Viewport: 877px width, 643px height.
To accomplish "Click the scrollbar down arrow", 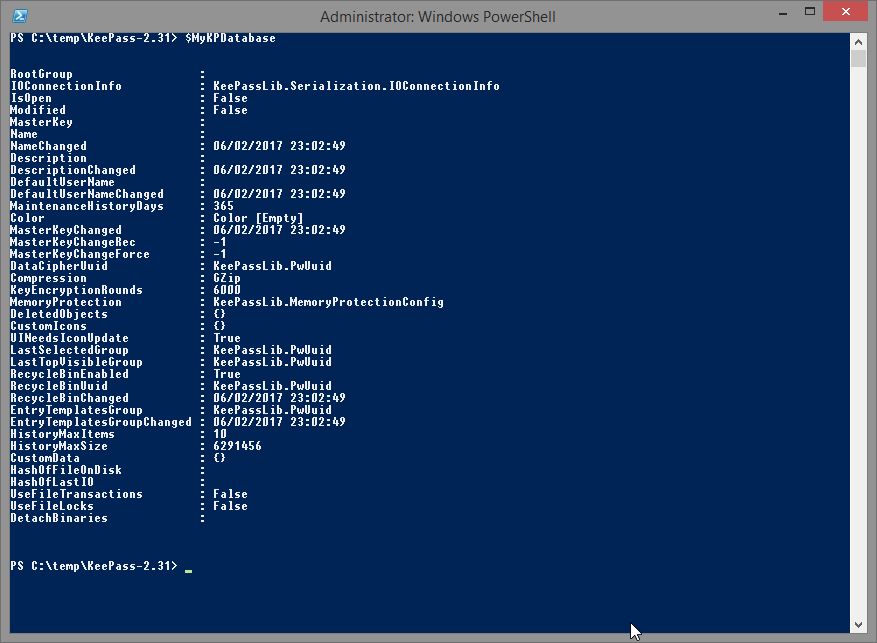I will point(858,625).
